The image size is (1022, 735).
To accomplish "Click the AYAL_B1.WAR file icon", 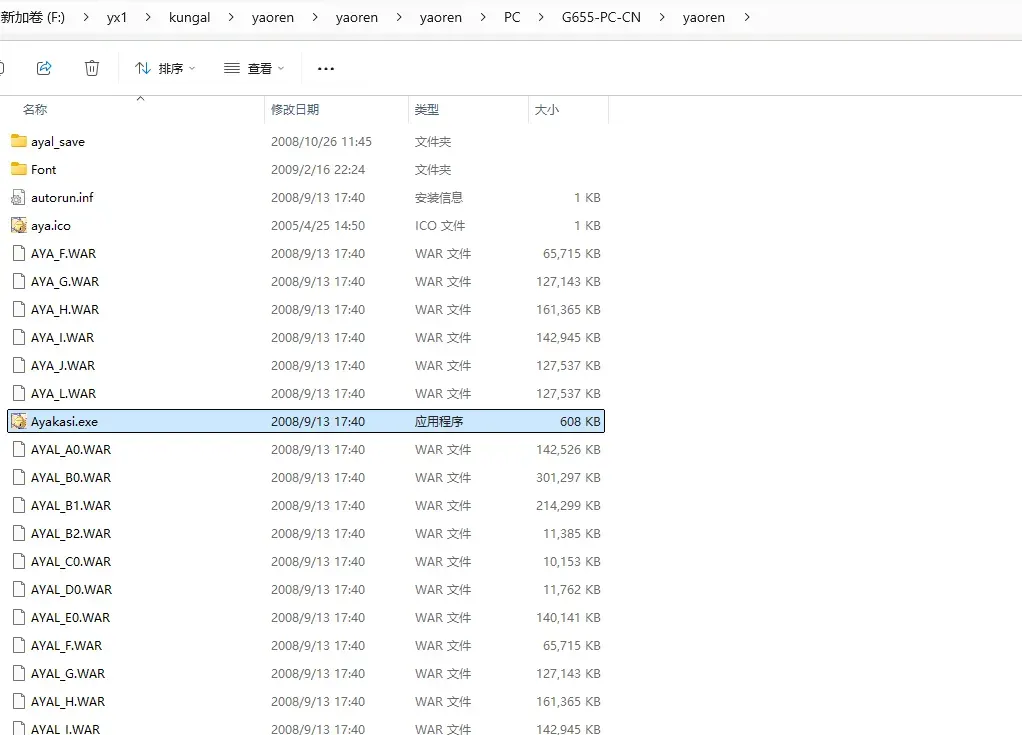I will (x=19, y=505).
